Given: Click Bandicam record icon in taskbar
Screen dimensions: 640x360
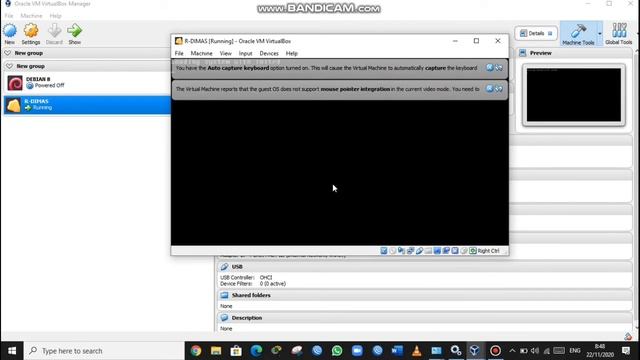Looking at the screenshot, I should [x=495, y=351].
